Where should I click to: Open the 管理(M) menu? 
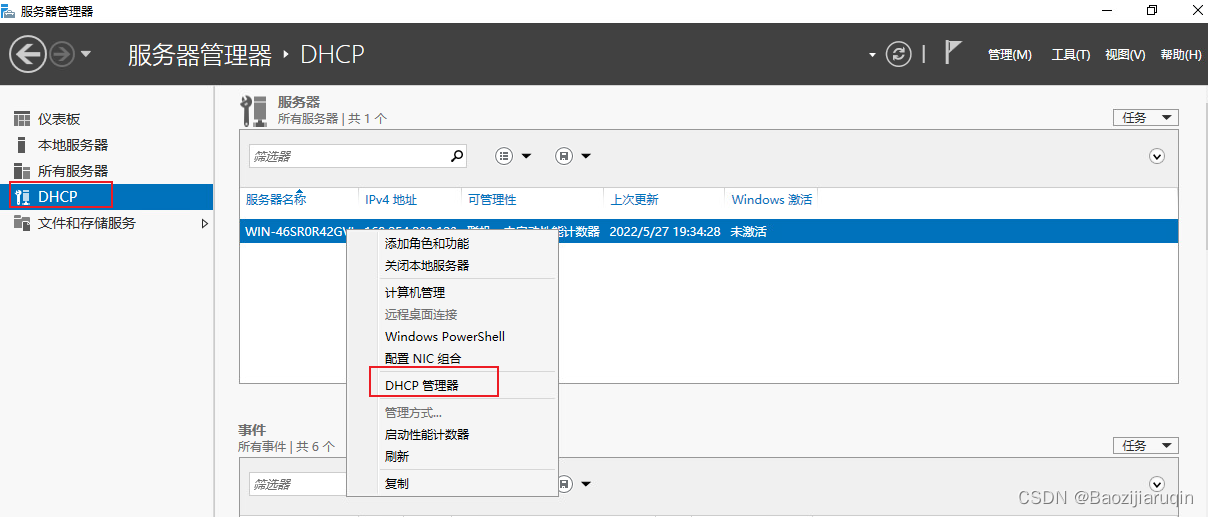point(1009,55)
